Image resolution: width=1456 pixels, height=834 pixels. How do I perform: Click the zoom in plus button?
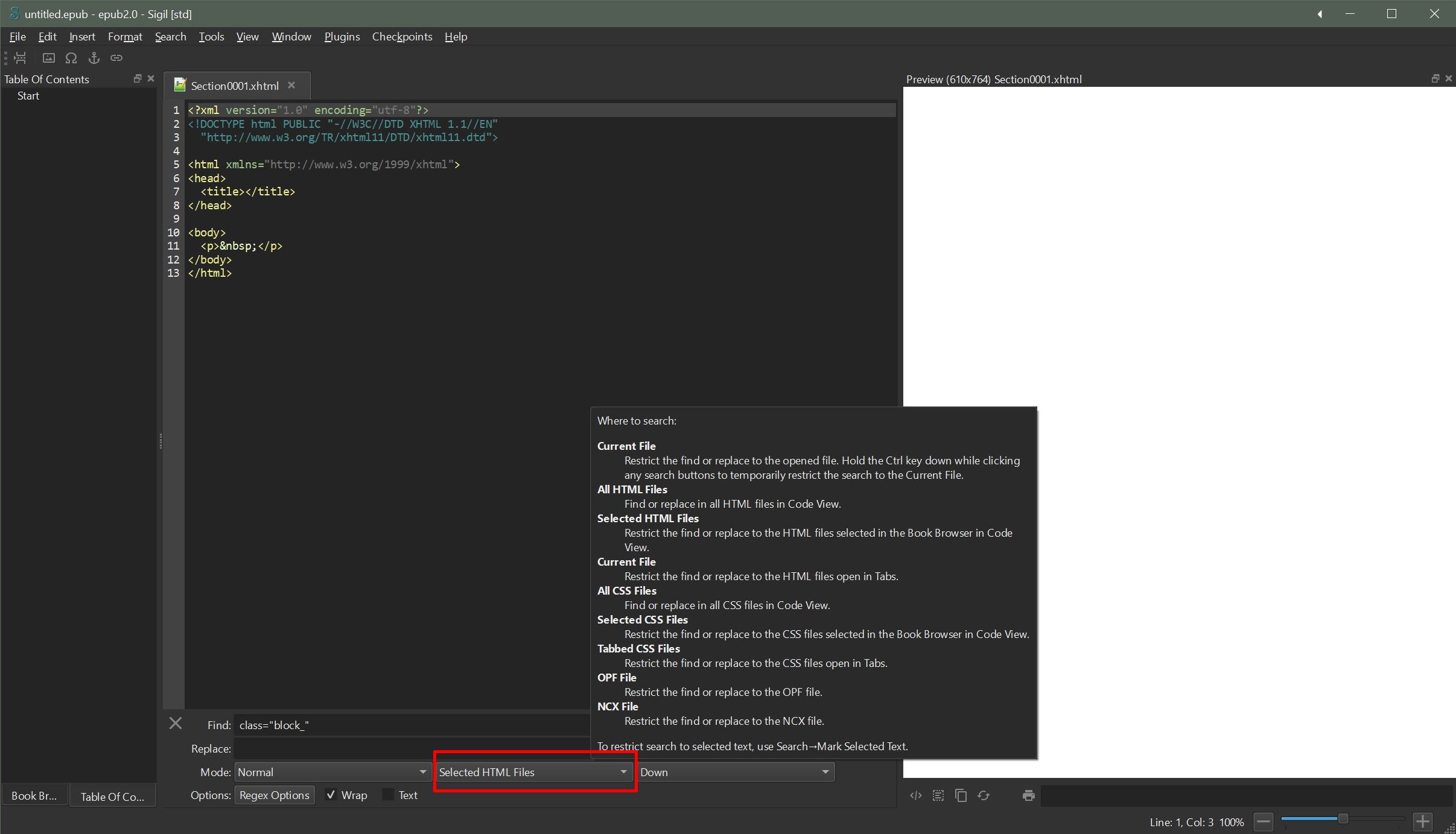pyautogui.click(x=1423, y=821)
